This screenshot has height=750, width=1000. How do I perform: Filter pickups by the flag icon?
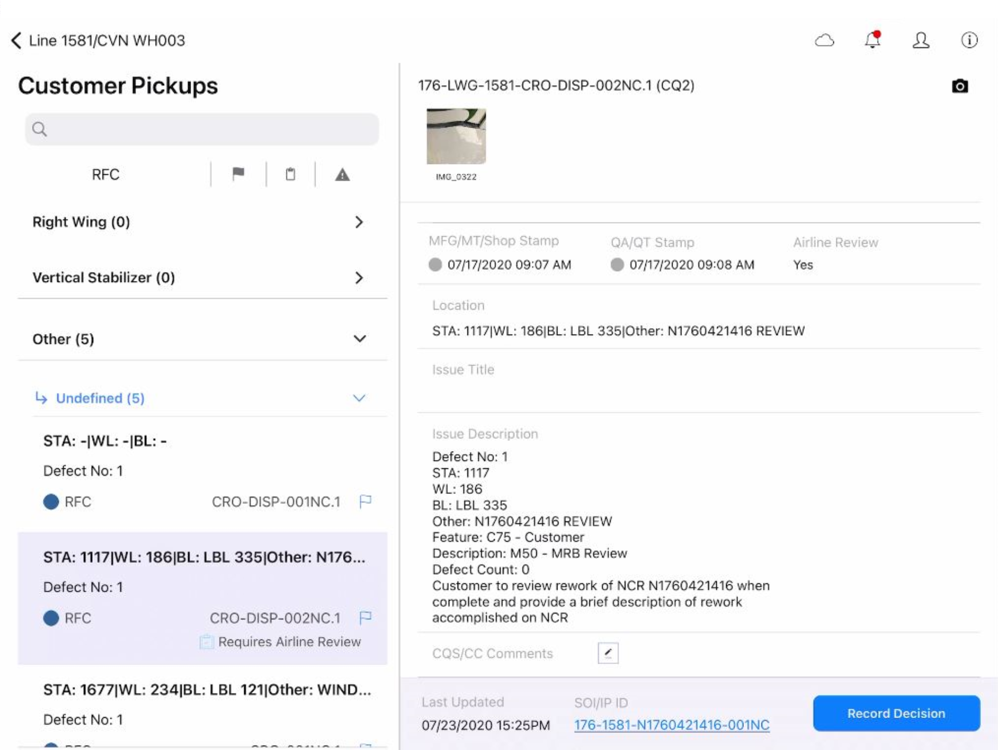239,174
